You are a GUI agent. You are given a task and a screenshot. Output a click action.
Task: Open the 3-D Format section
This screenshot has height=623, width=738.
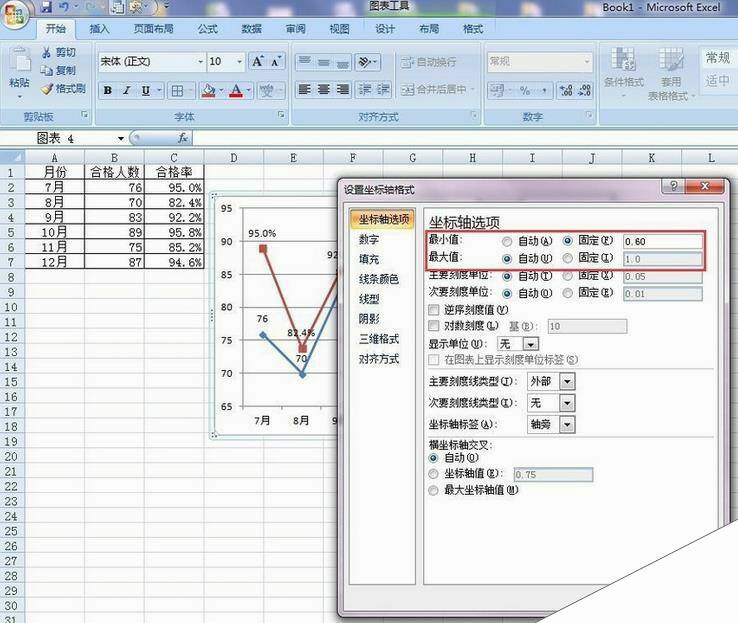point(379,339)
